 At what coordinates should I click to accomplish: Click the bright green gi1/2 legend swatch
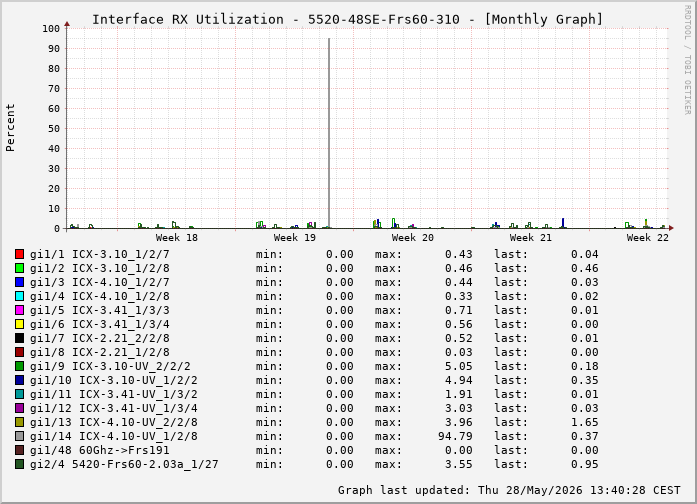point(19,268)
